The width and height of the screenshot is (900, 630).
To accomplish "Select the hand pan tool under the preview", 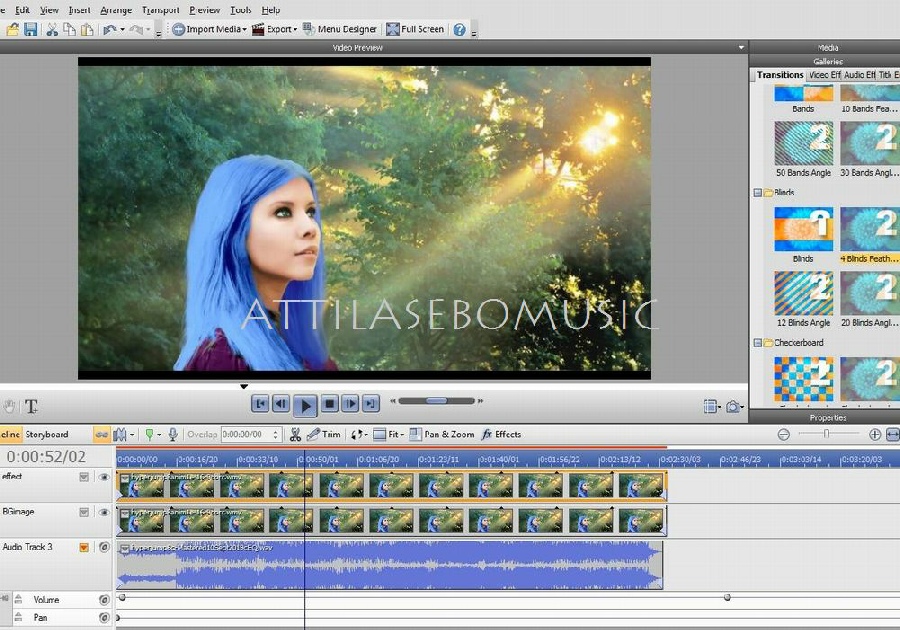I will pos(9,407).
